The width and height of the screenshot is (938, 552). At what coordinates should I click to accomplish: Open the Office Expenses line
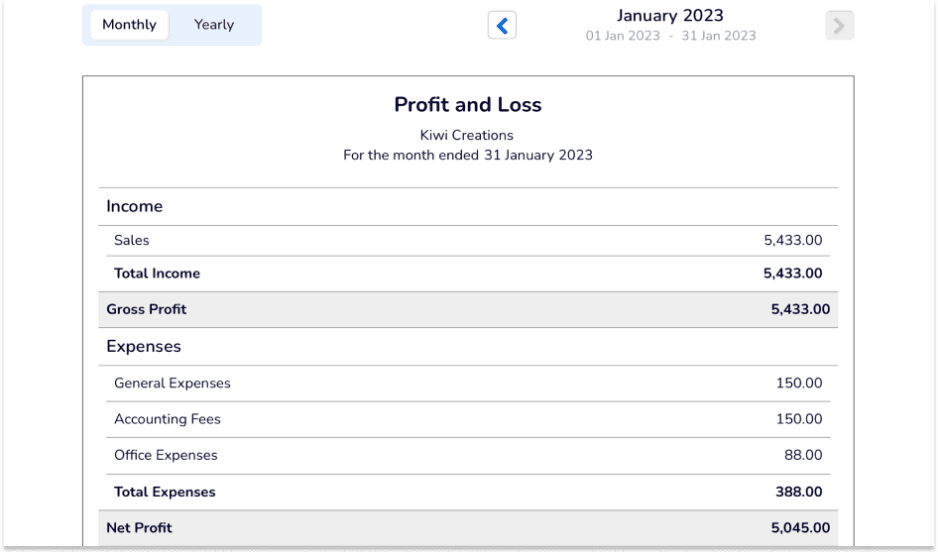pyautogui.click(x=468, y=455)
